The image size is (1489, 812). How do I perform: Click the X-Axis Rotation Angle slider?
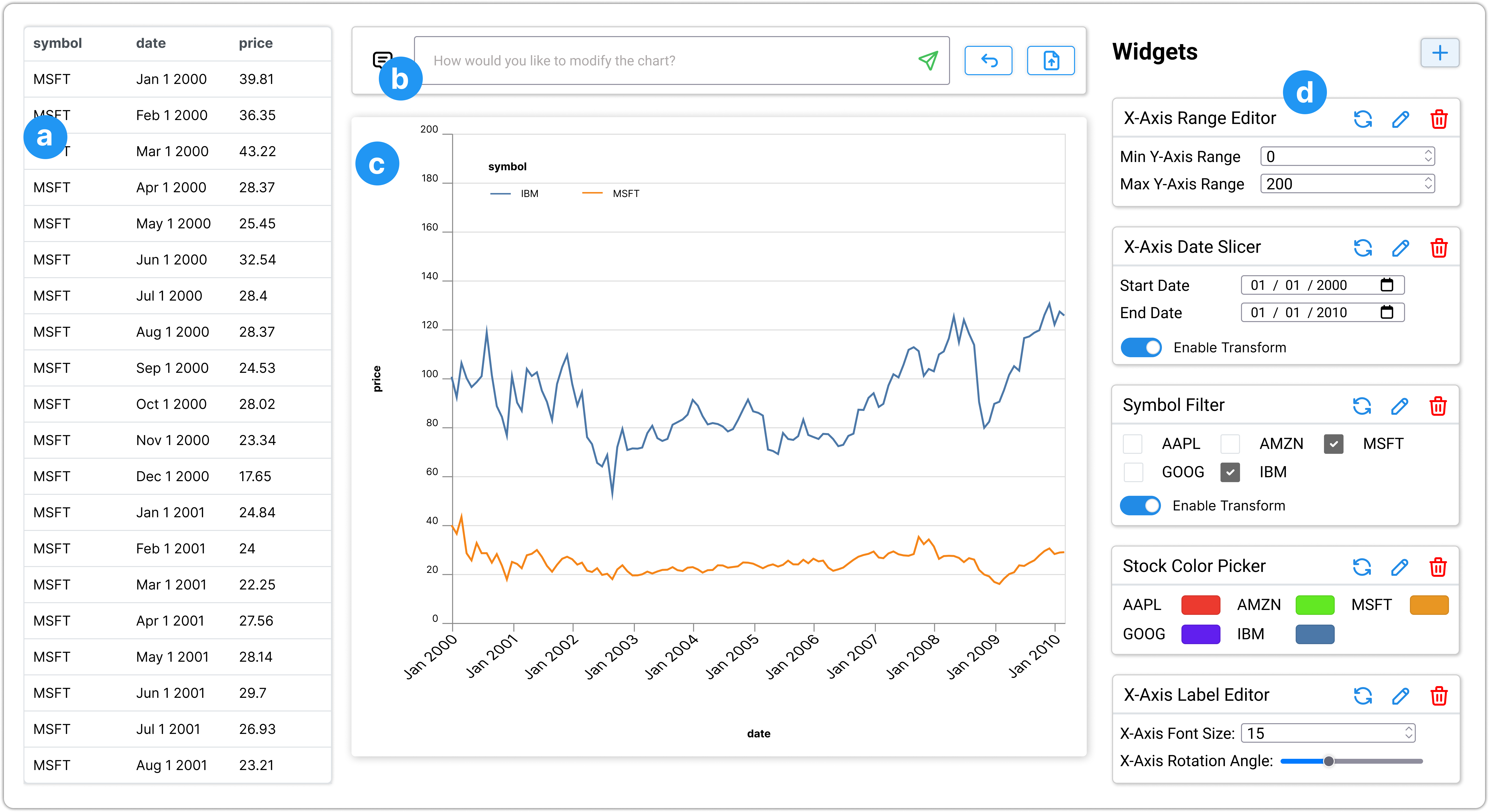coord(1351,761)
